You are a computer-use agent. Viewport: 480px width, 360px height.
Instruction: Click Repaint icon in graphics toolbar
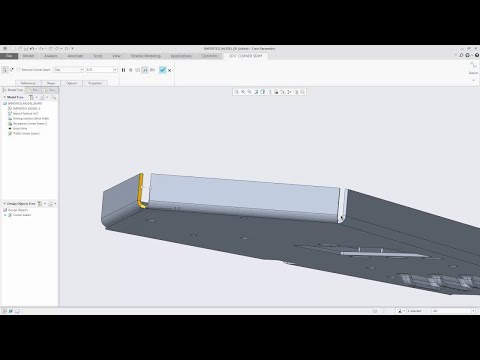click(256, 92)
